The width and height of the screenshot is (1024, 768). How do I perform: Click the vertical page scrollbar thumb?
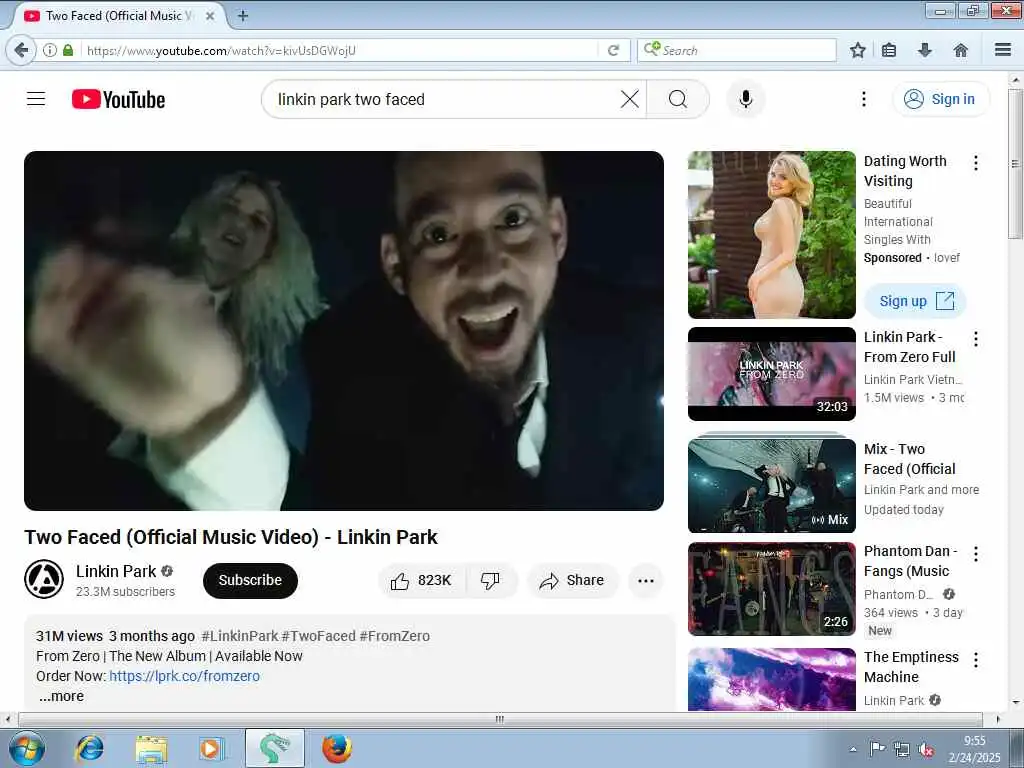(1015, 163)
